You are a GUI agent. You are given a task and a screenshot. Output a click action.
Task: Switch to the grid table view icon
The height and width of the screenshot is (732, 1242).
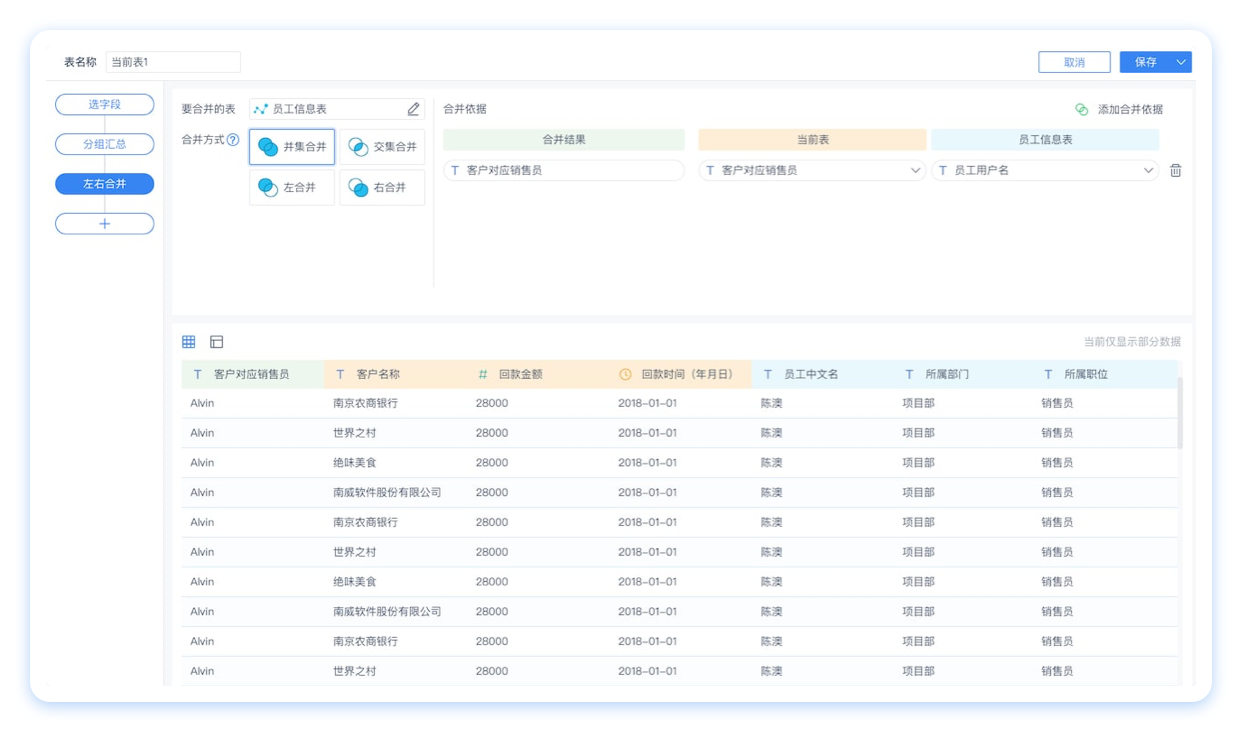click(x=188, y=342)
